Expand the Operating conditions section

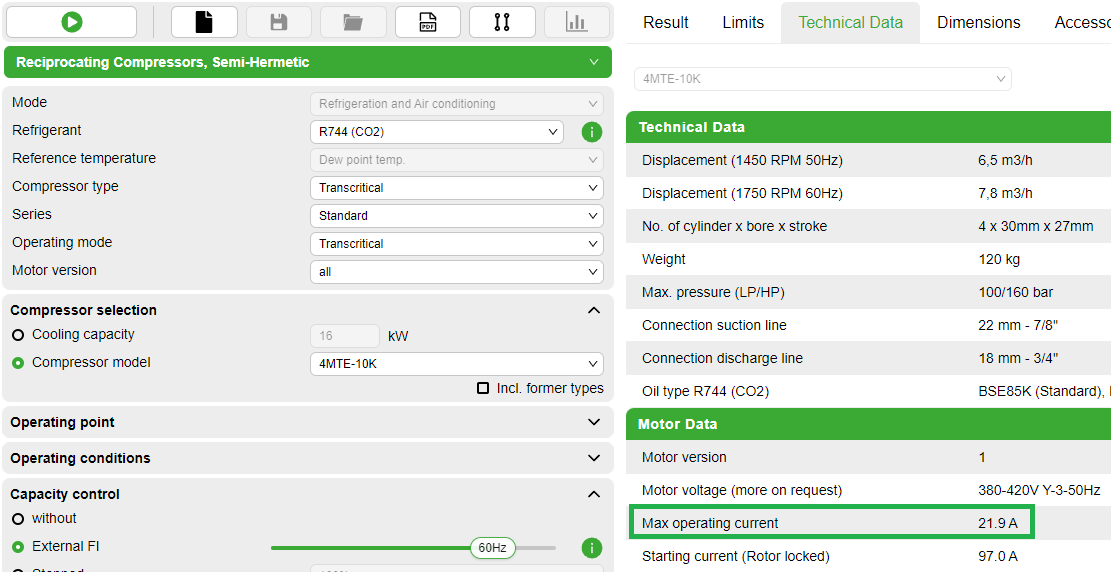click(x=307, y=458)
